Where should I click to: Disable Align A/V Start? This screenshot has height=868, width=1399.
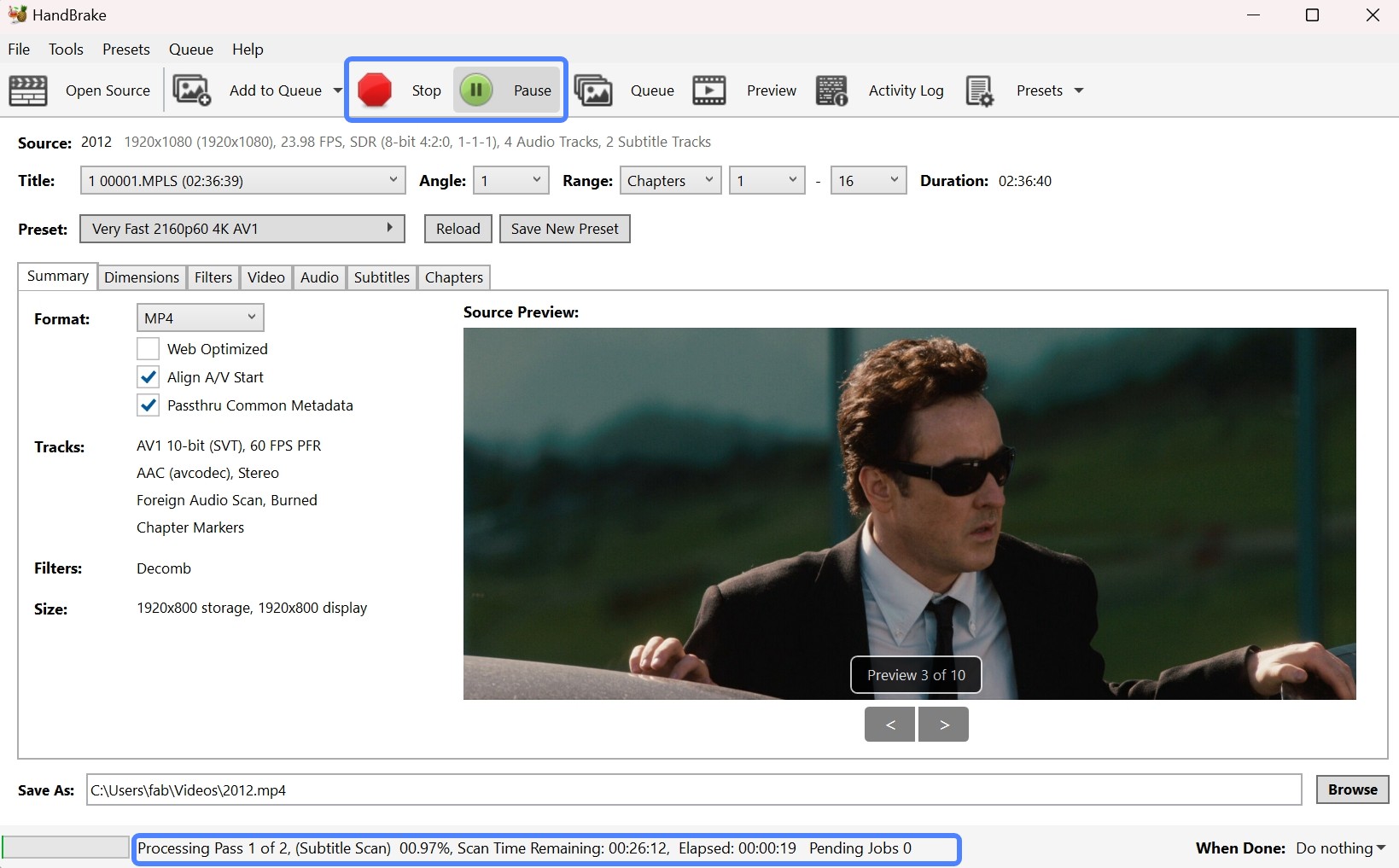[148, 376]
